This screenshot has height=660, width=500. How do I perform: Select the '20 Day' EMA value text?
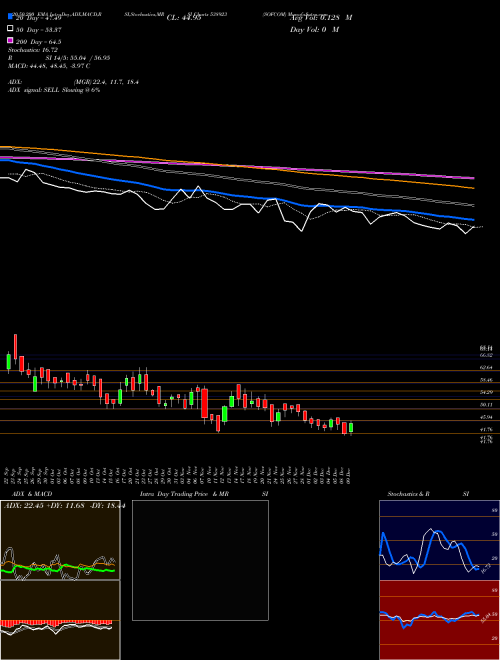pos(39,18)
